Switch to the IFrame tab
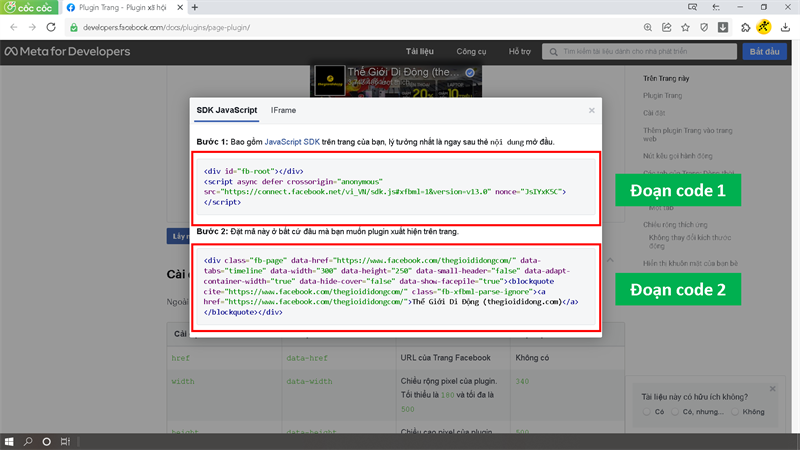800x450 pixels. click(283, 110)
